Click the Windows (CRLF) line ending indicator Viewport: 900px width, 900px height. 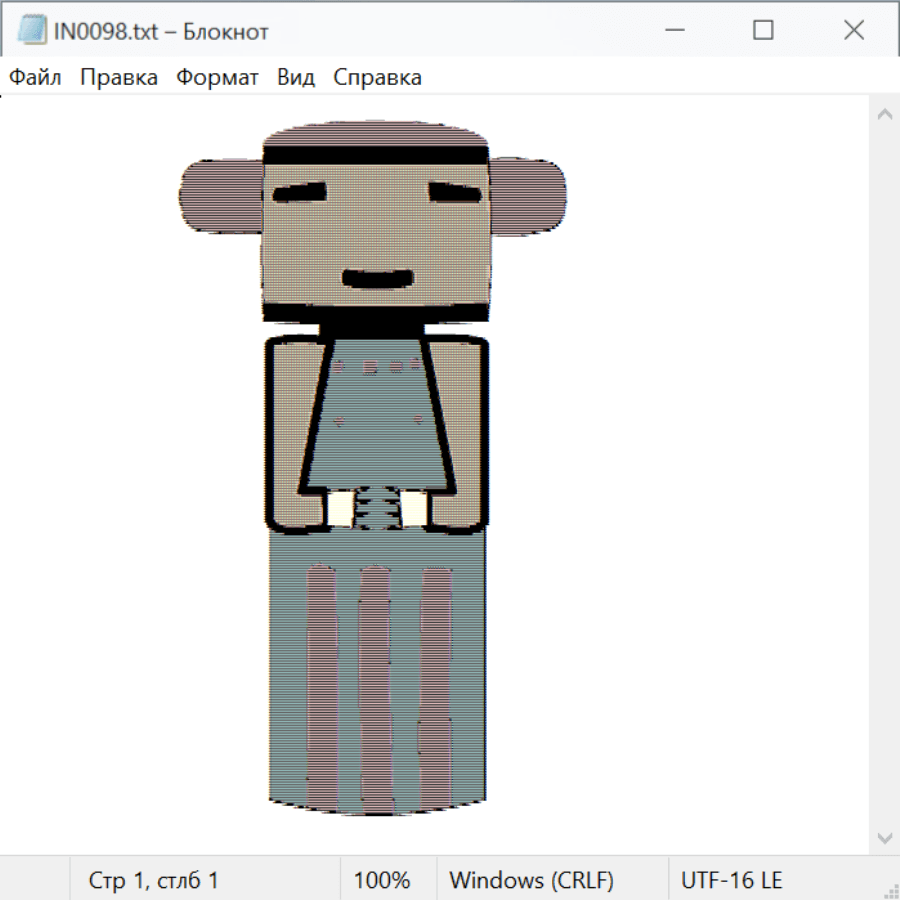(531, 880)
